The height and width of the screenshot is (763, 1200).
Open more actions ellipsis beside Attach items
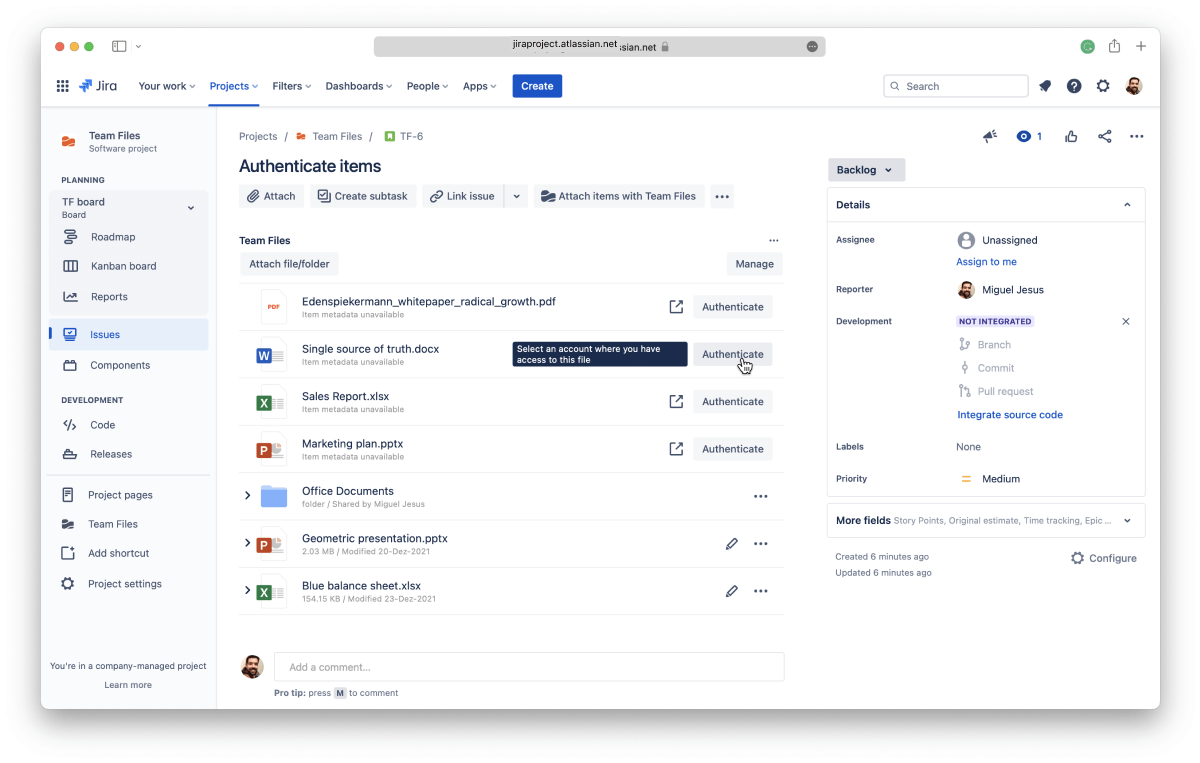pos(722,196)
